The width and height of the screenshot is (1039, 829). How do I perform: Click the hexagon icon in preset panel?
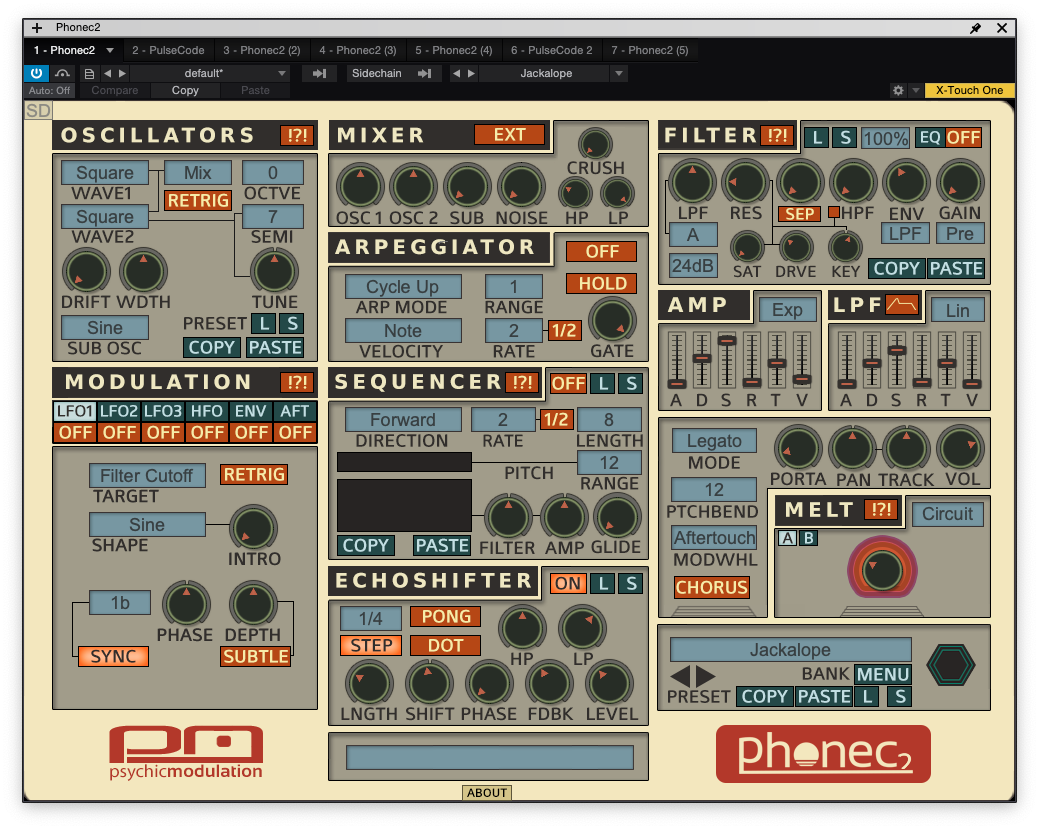[950, 665]
